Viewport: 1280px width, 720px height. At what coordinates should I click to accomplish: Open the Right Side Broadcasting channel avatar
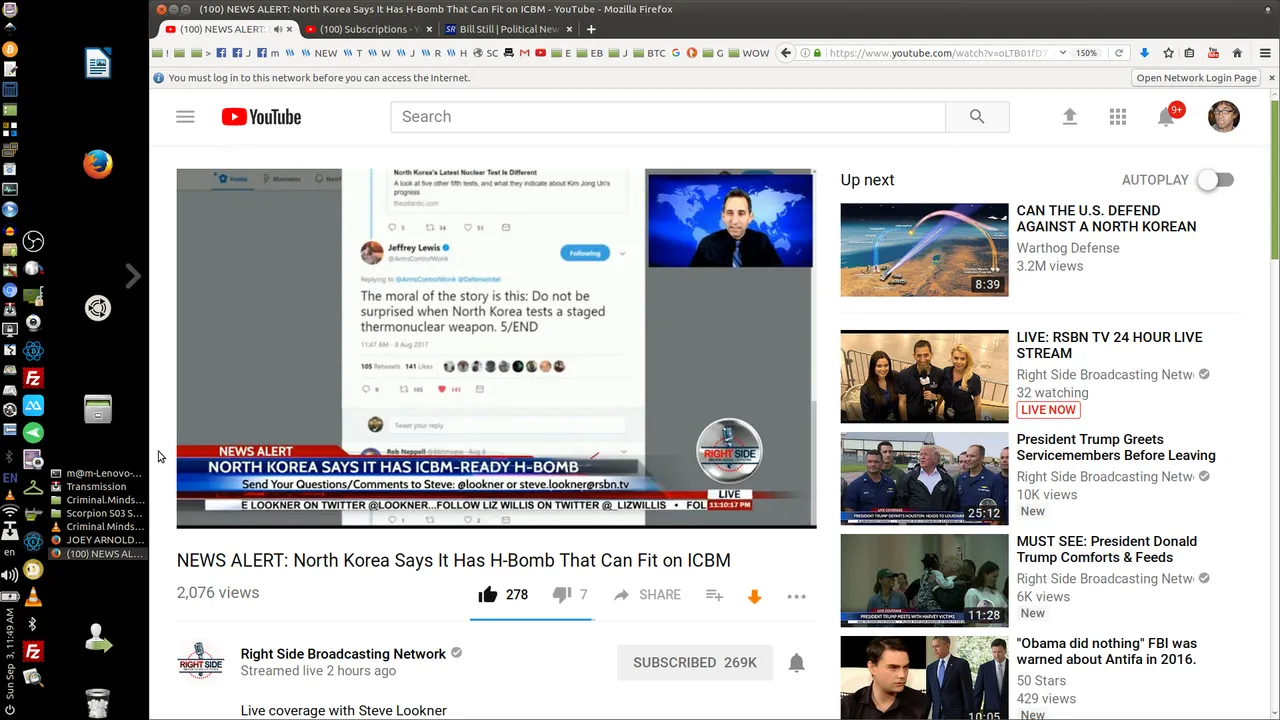[x=200, y=662]
